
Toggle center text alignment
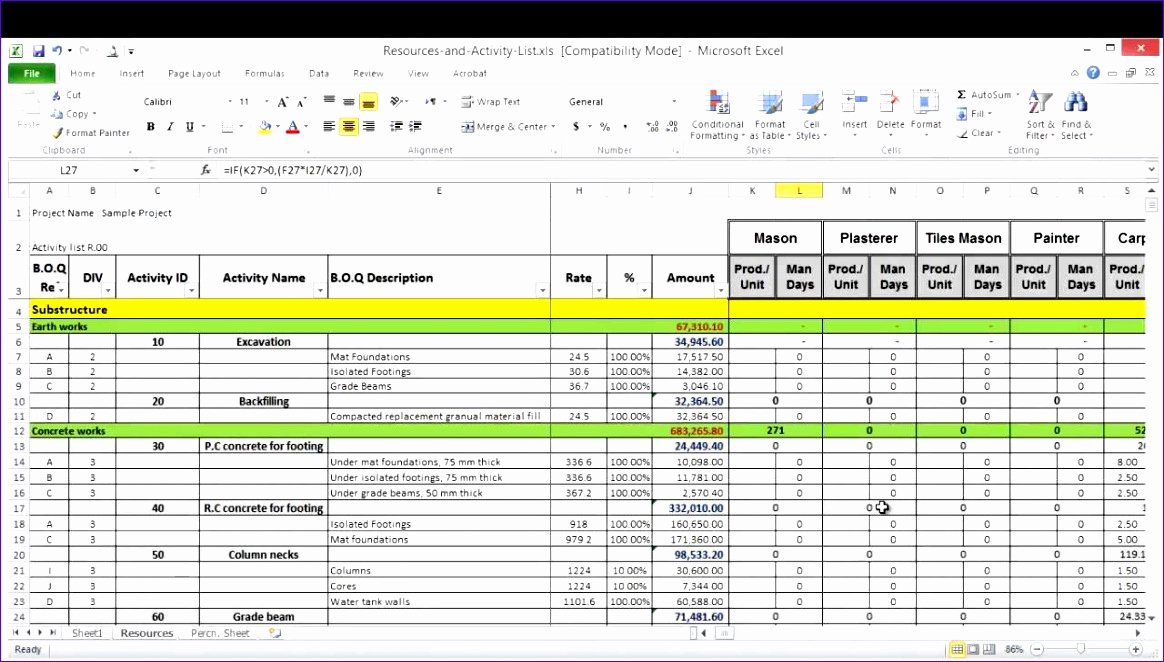tap(348, 127)
